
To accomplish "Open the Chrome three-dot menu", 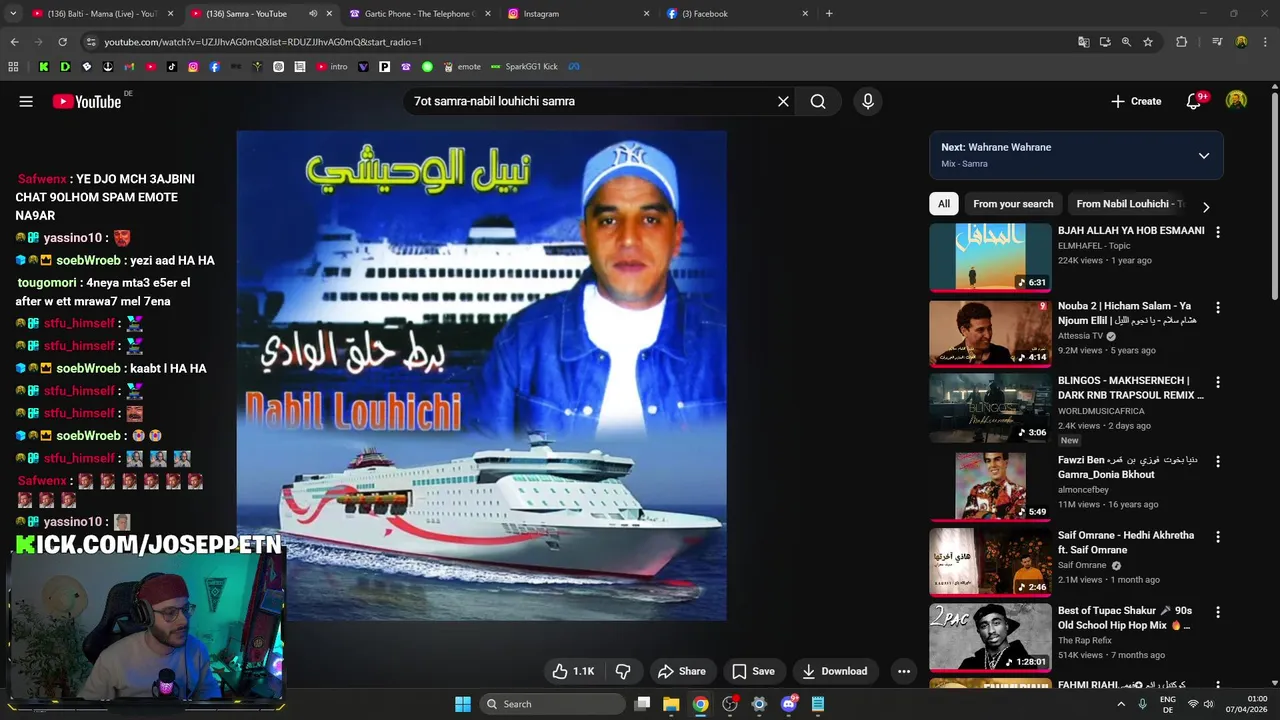I will click(1265, 42).
